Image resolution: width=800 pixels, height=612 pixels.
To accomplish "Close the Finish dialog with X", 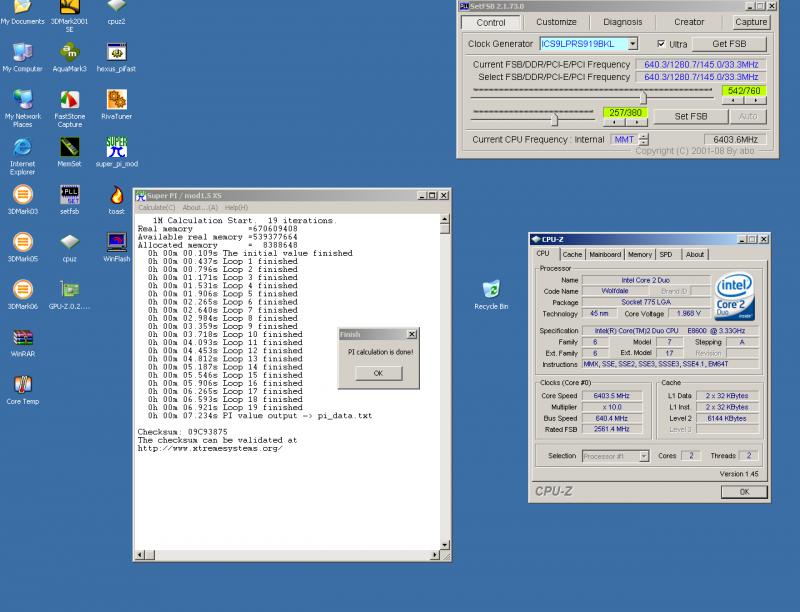I will coord(412,334).
